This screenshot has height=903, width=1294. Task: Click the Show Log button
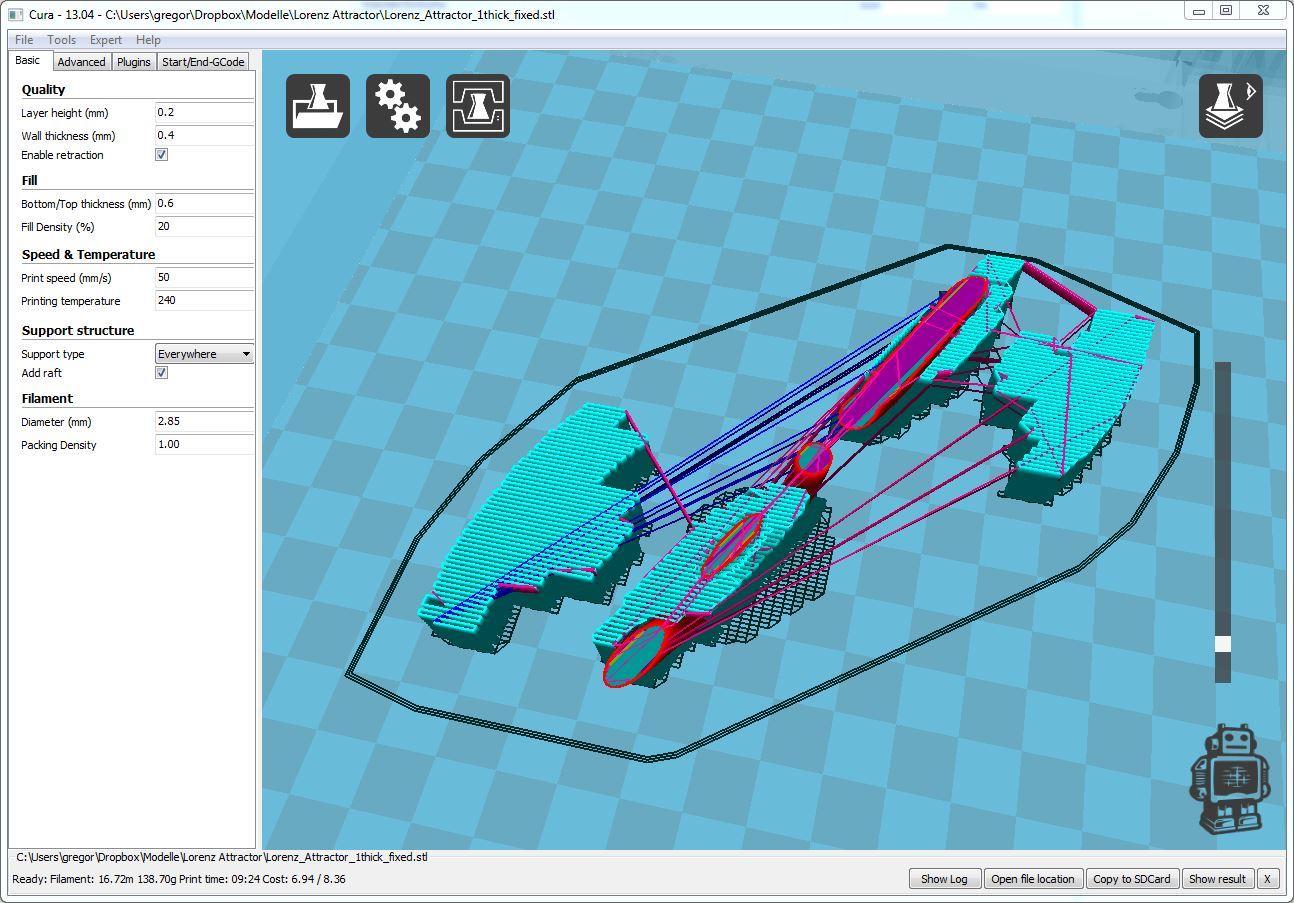pyautogui.click(x=944, y=879)
